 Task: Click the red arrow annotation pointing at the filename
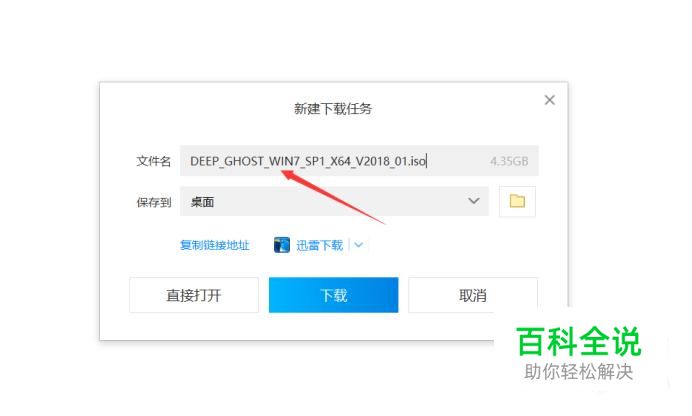pos(333,197)
